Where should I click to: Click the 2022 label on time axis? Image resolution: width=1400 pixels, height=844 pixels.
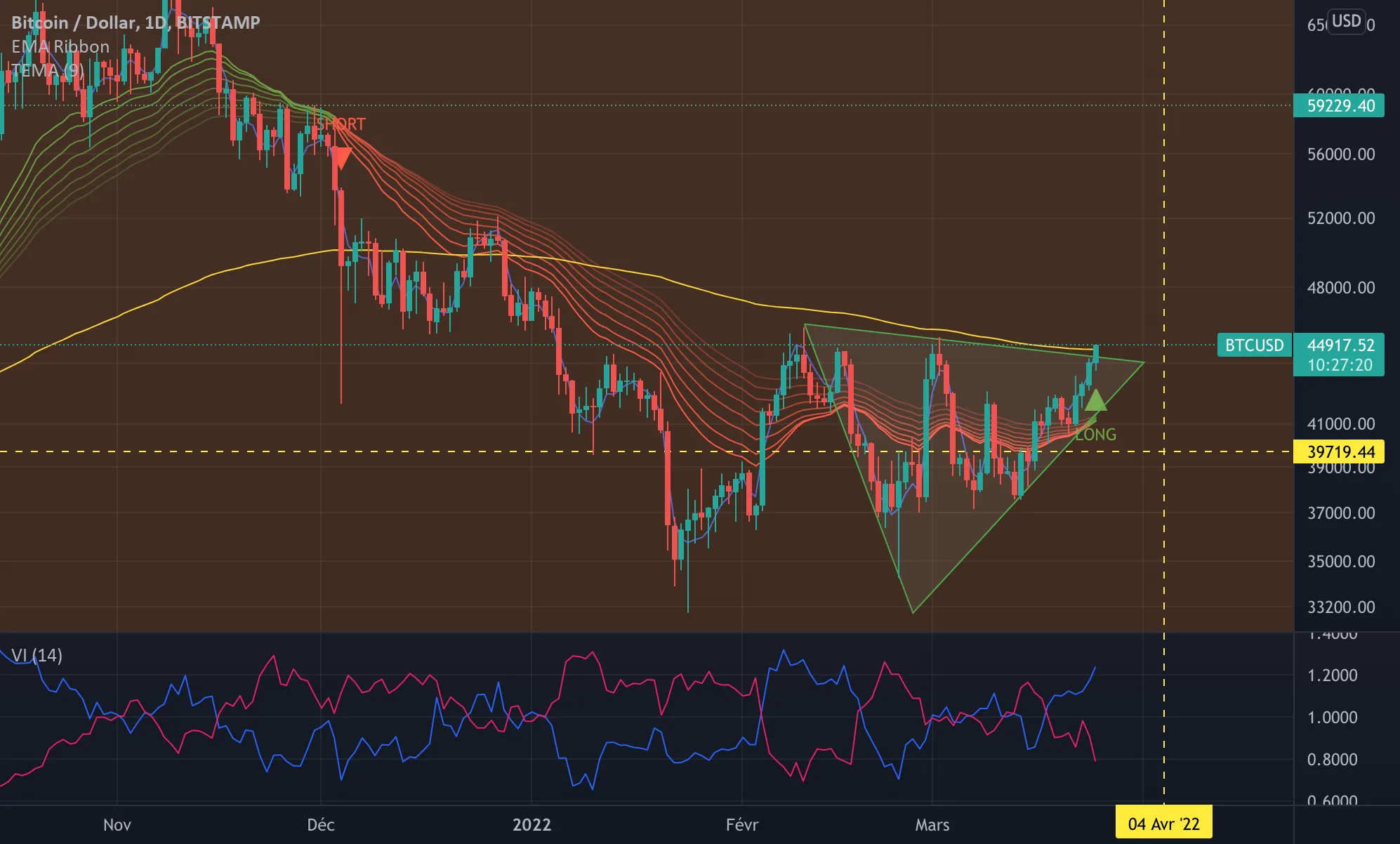coord(531,824)
